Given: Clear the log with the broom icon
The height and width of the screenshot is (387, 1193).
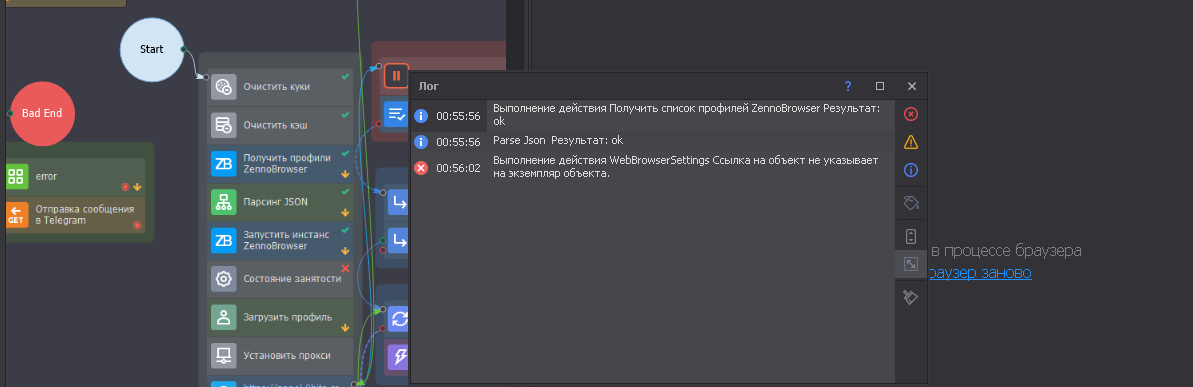Looking at the screenshot, I should coord(911,297).
